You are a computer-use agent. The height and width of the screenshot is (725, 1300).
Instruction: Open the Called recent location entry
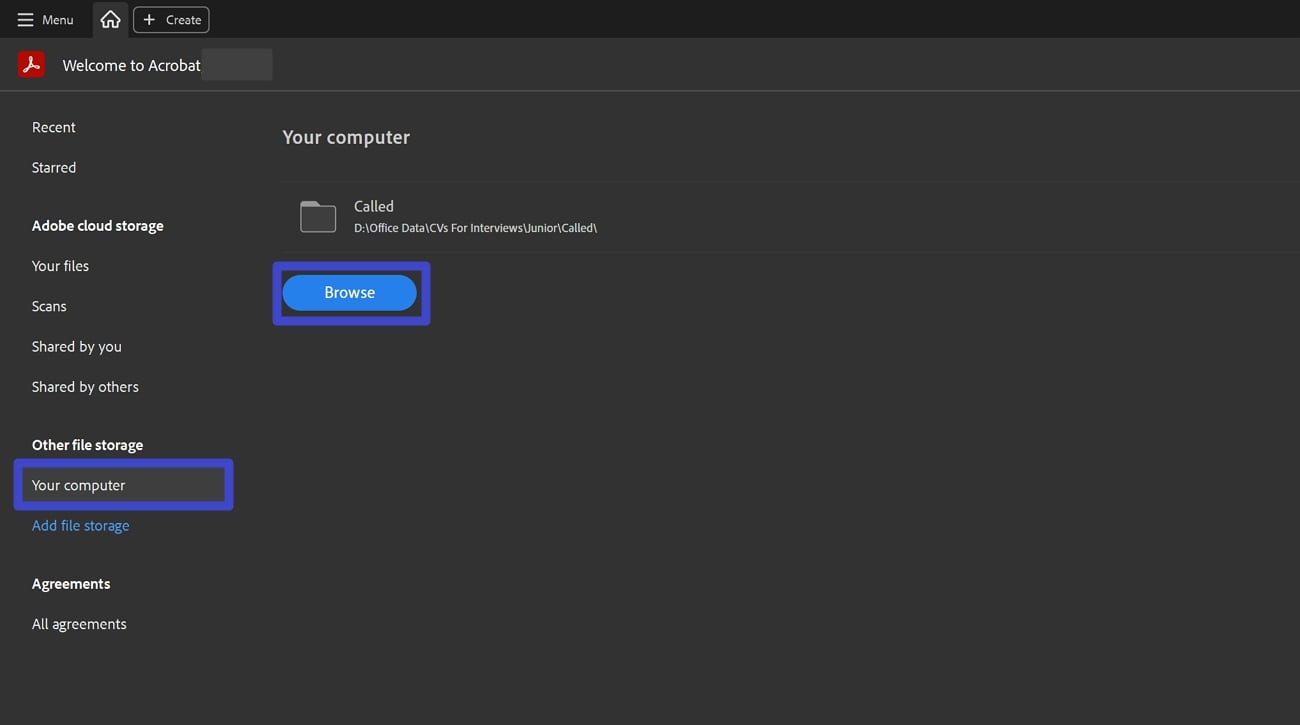point(373,206)
